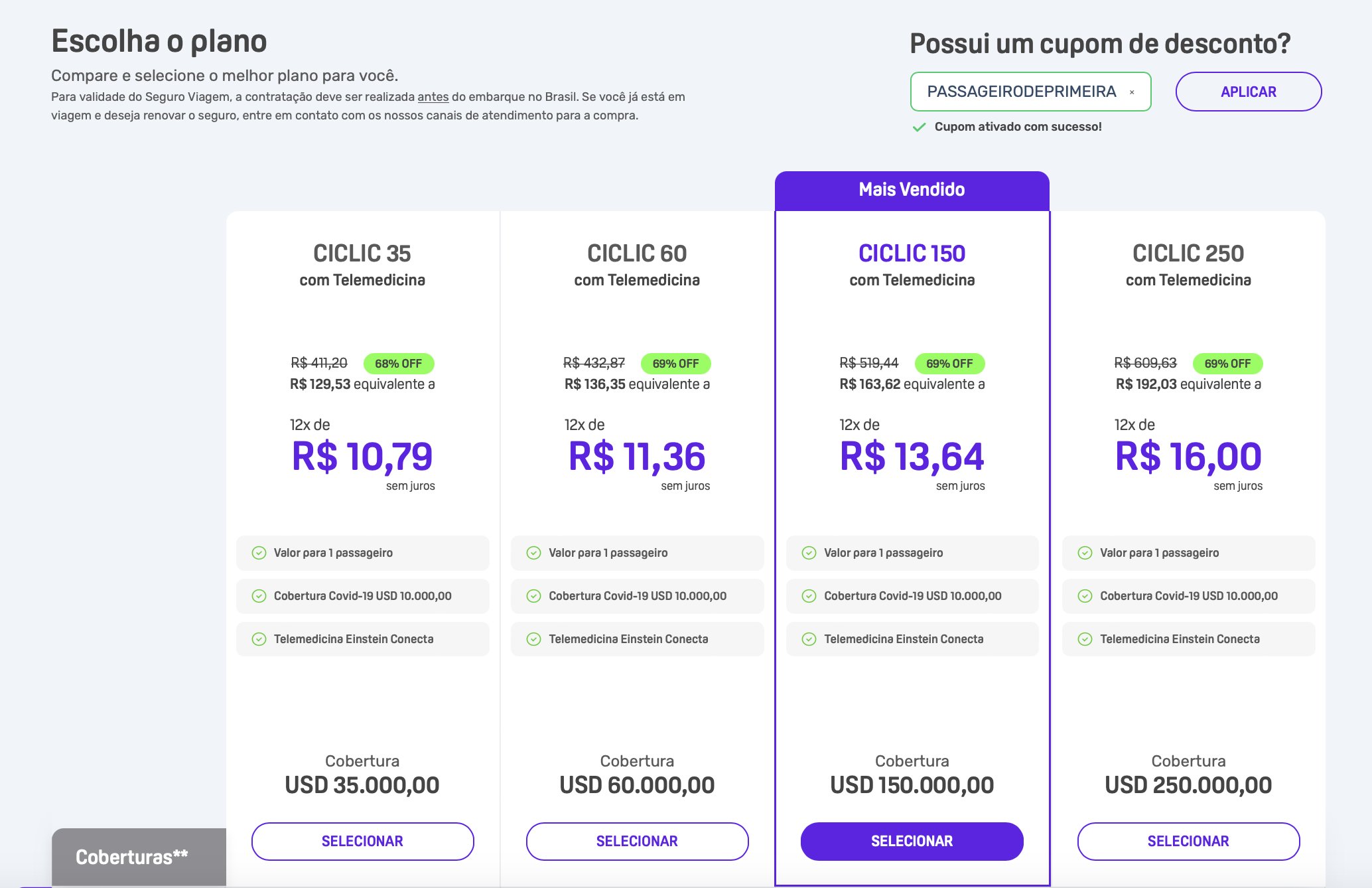Image resolution: width=1372 pixels, height=888 pixels.
Task: Click the coupon code input field
Action: [1030, 92]
